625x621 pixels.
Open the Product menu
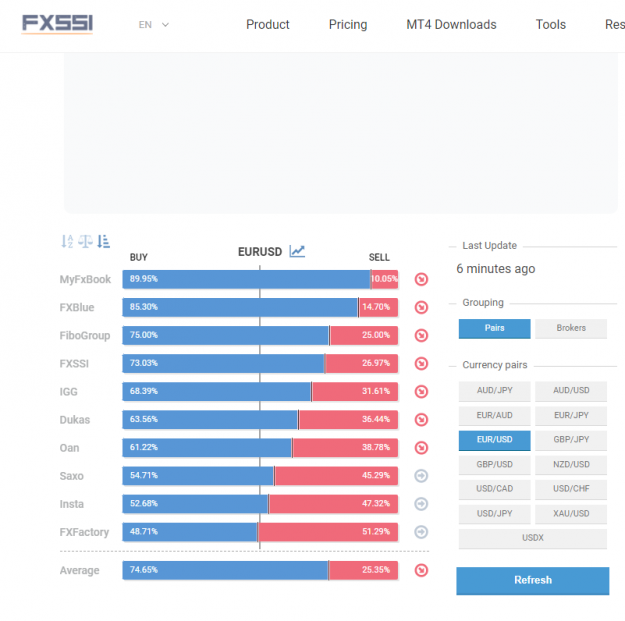[267, 24]
